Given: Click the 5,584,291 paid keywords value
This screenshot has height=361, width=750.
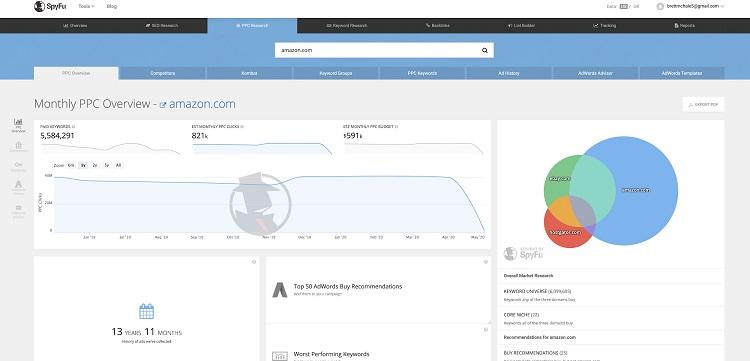Looking at the screenshot, I should click(x=57, y=136).
